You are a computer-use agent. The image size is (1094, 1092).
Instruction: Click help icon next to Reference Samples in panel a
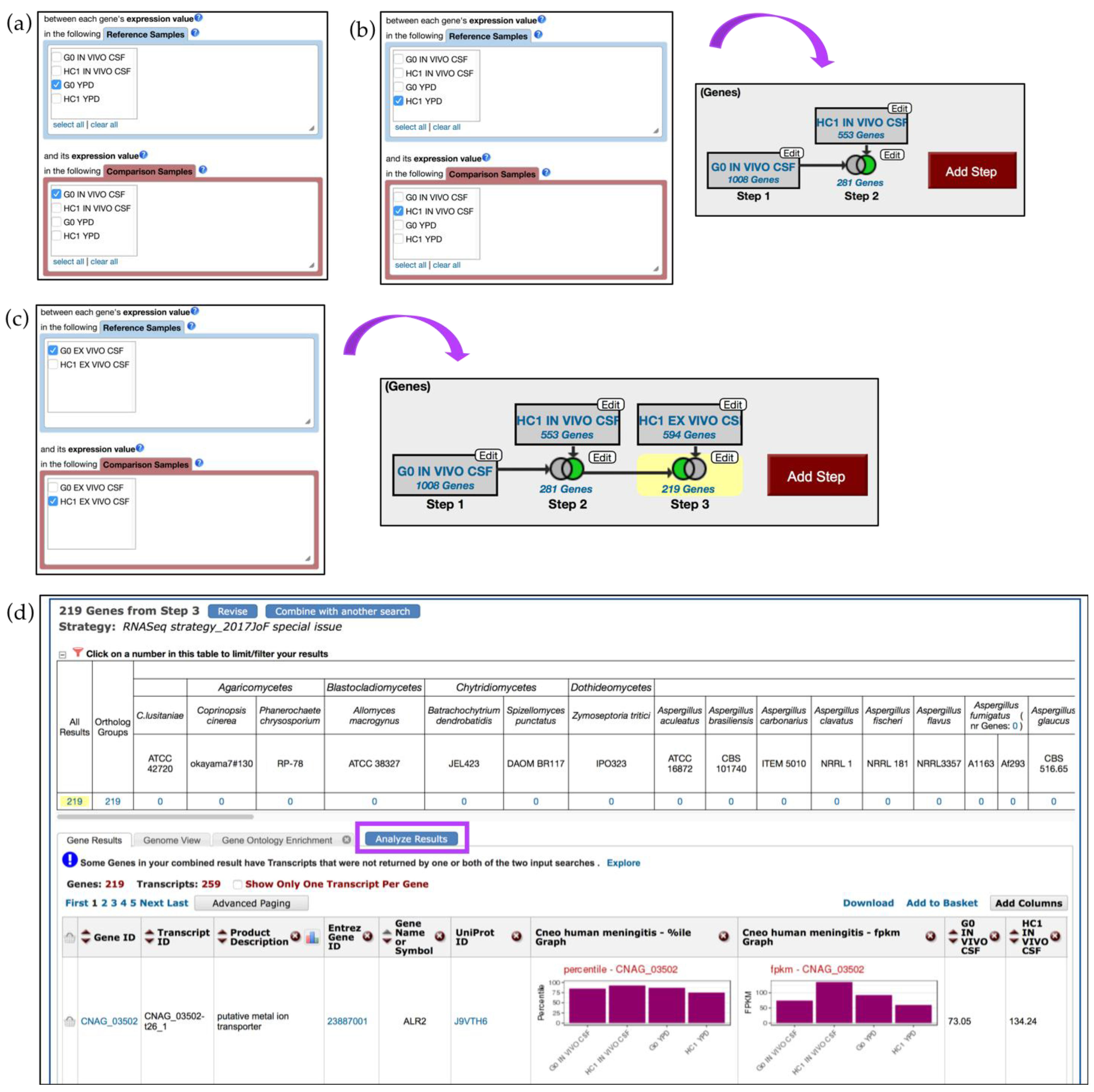pos(195,33)
